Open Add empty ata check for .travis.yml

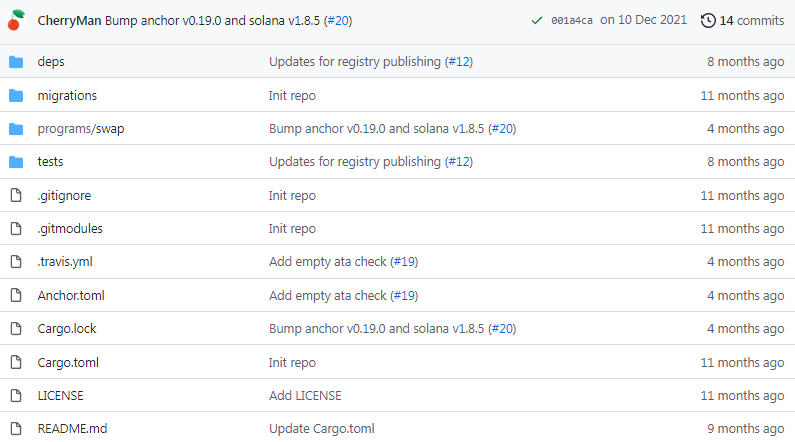point(328,262)
